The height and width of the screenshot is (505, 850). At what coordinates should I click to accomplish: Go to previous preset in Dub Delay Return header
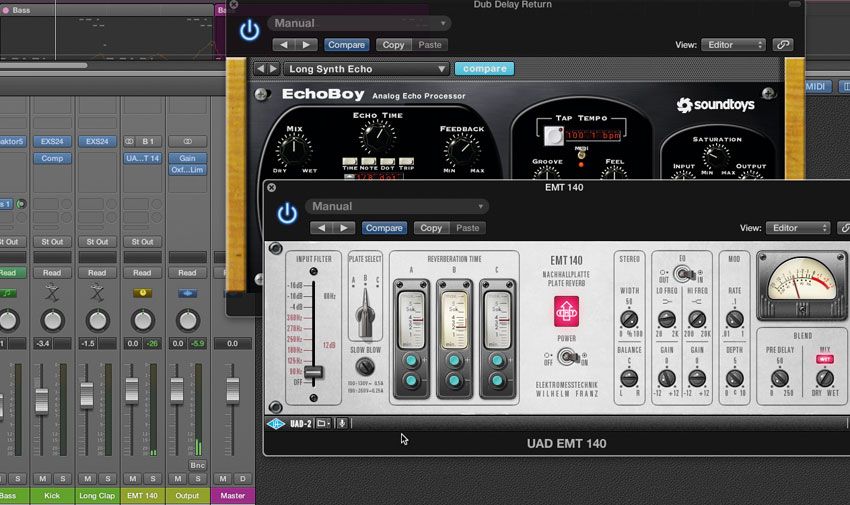coord(284,45)
